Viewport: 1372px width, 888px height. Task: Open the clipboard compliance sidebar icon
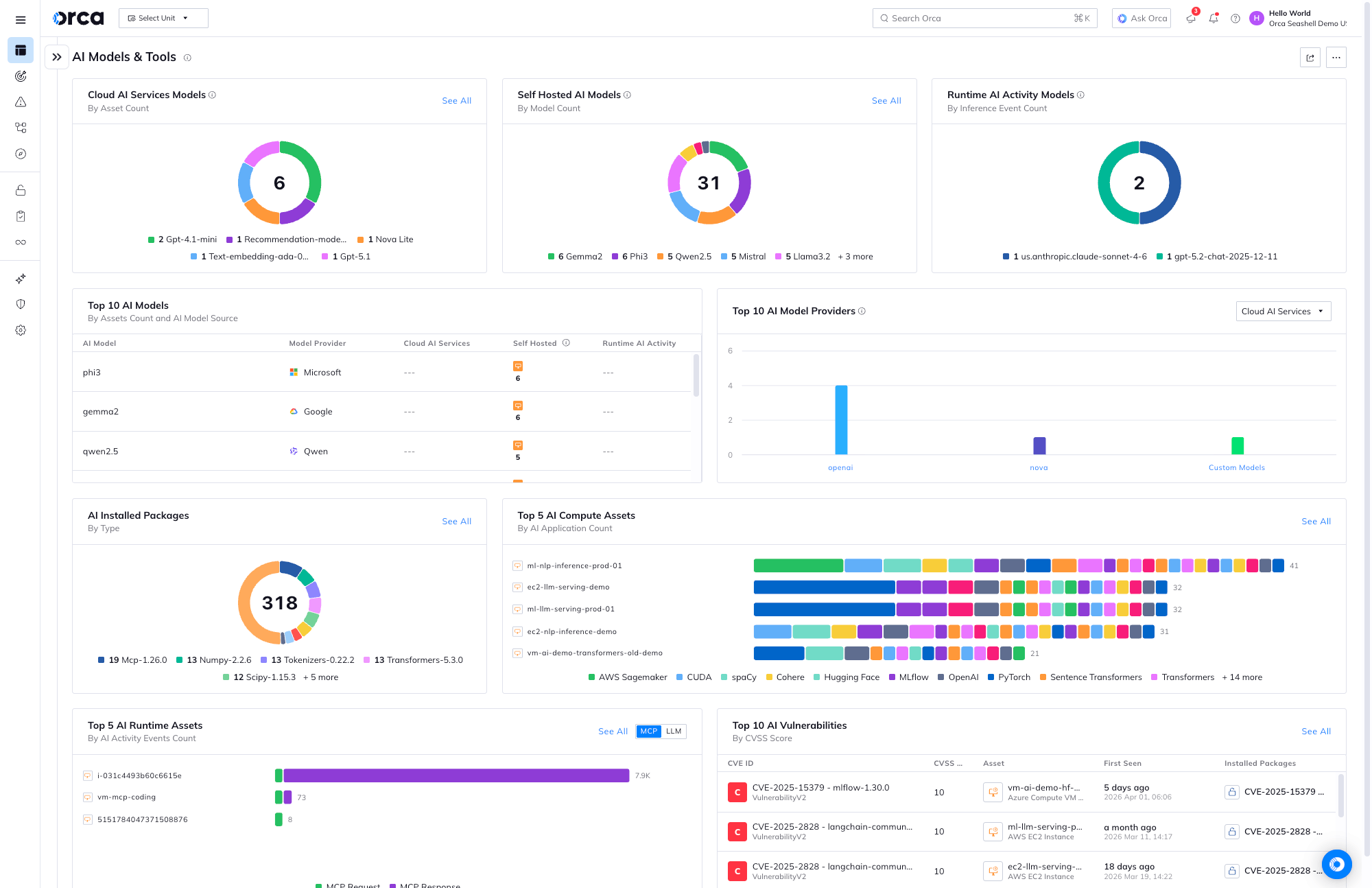pyautogui.click(x=21, y=216)
